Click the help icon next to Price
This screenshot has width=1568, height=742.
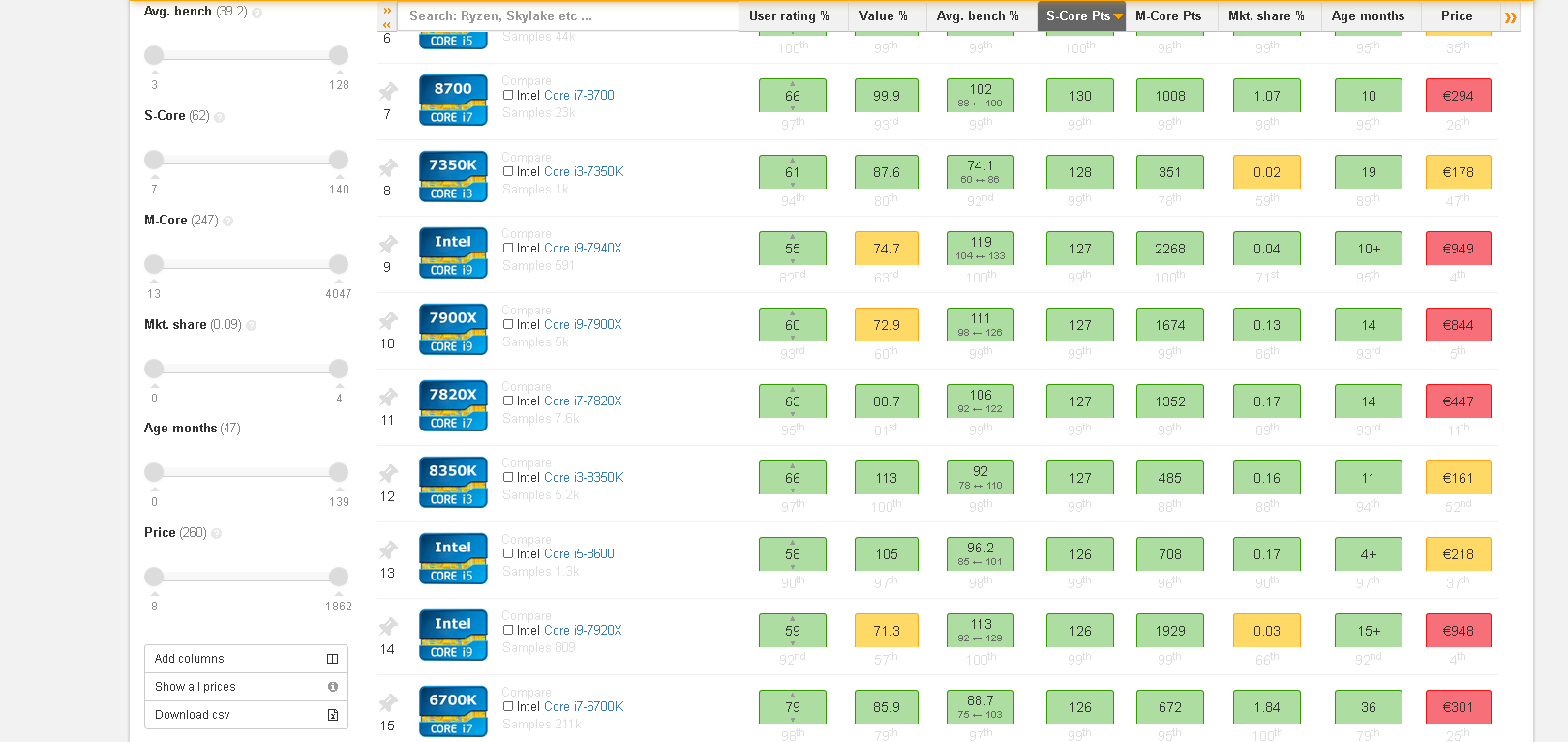pos(216,534)
